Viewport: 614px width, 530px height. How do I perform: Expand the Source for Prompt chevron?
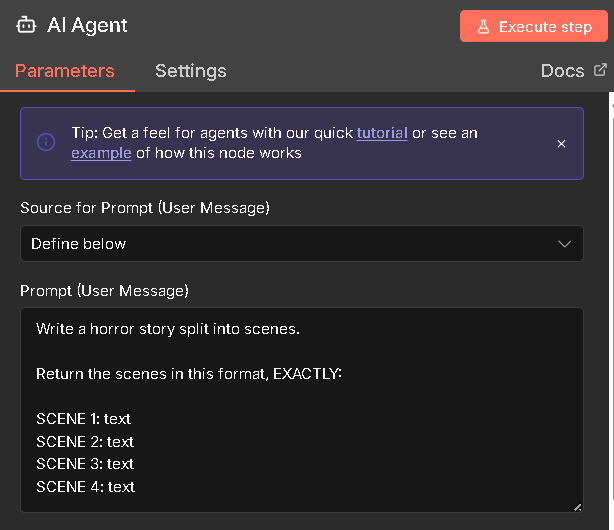tap(565, 243)
